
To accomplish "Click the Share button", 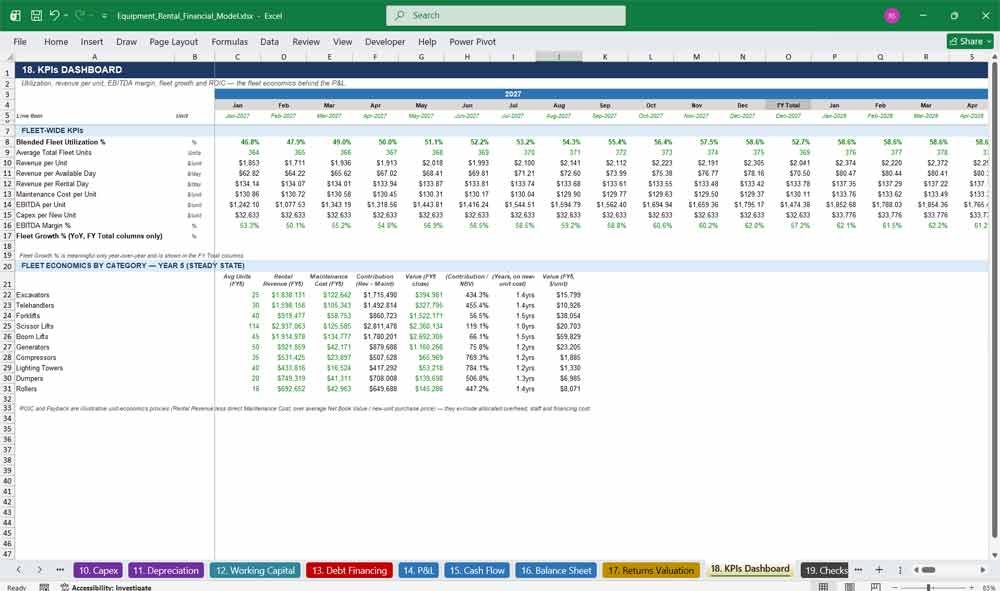I will pos(970,41).
